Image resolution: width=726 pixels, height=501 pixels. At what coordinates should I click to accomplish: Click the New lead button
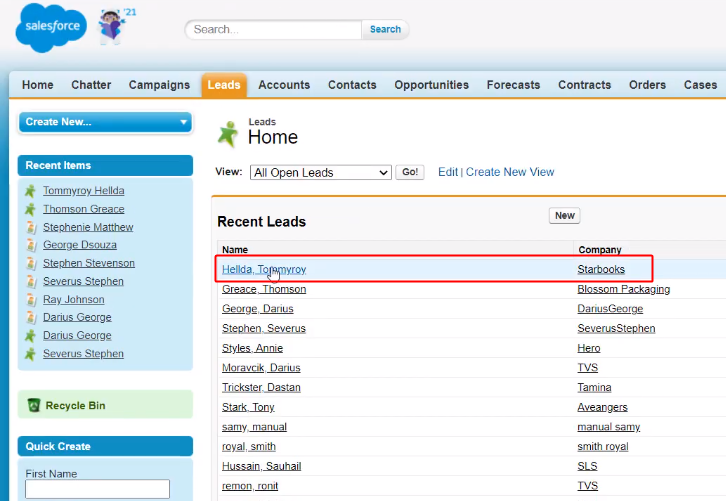point(564,216)
